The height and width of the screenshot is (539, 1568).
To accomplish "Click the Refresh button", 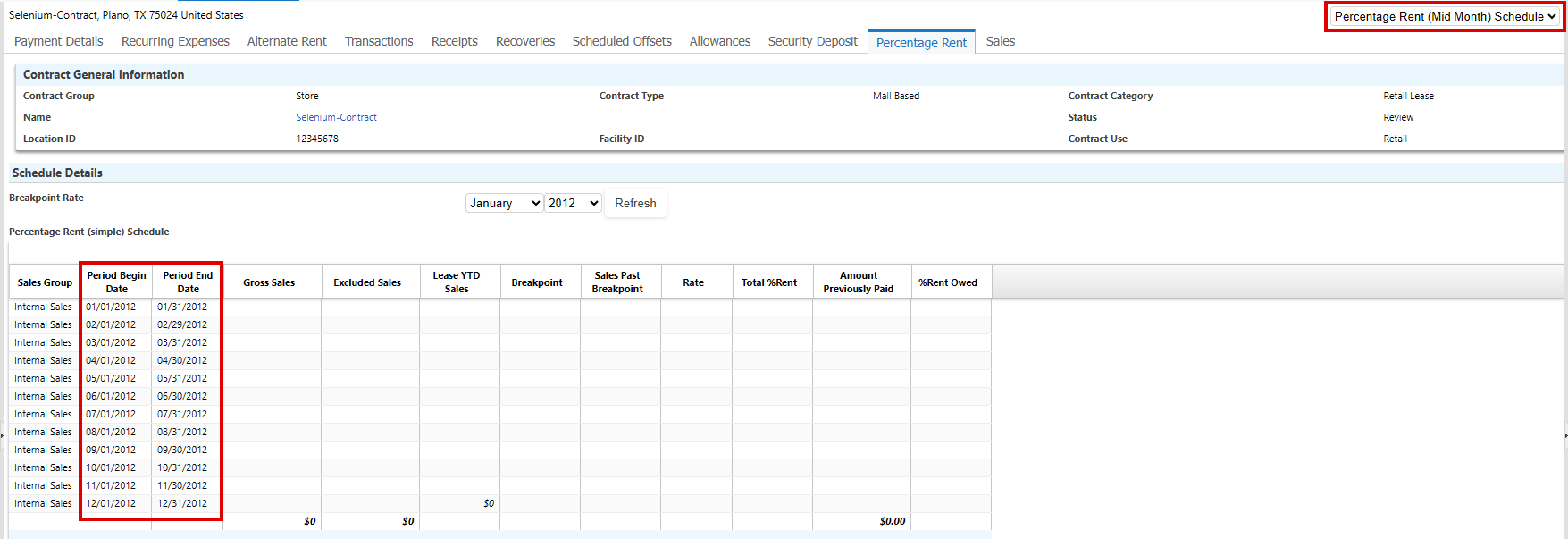I will pos(635,204).
